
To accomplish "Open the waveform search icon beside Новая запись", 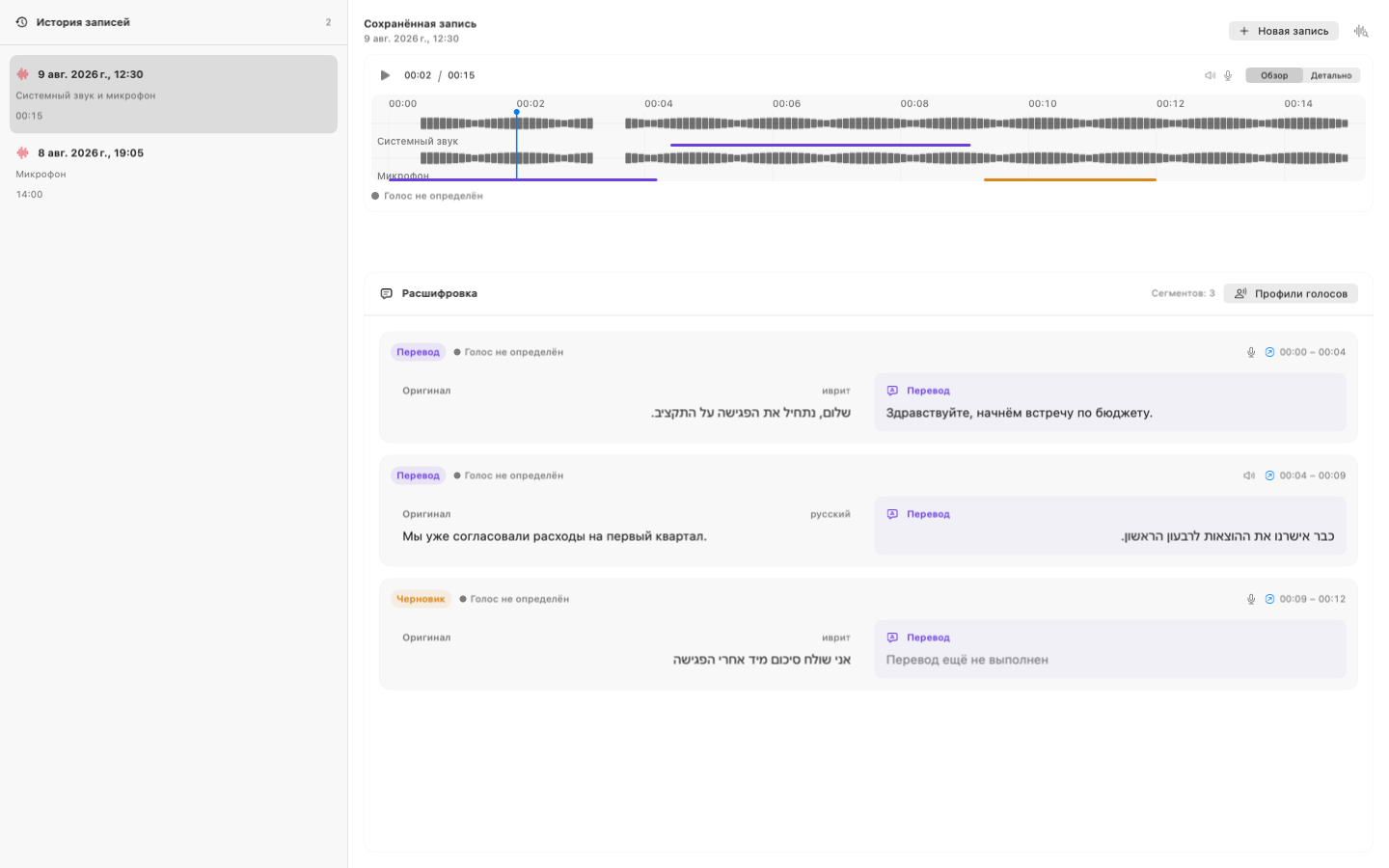I will click(x=1361, y=31).
